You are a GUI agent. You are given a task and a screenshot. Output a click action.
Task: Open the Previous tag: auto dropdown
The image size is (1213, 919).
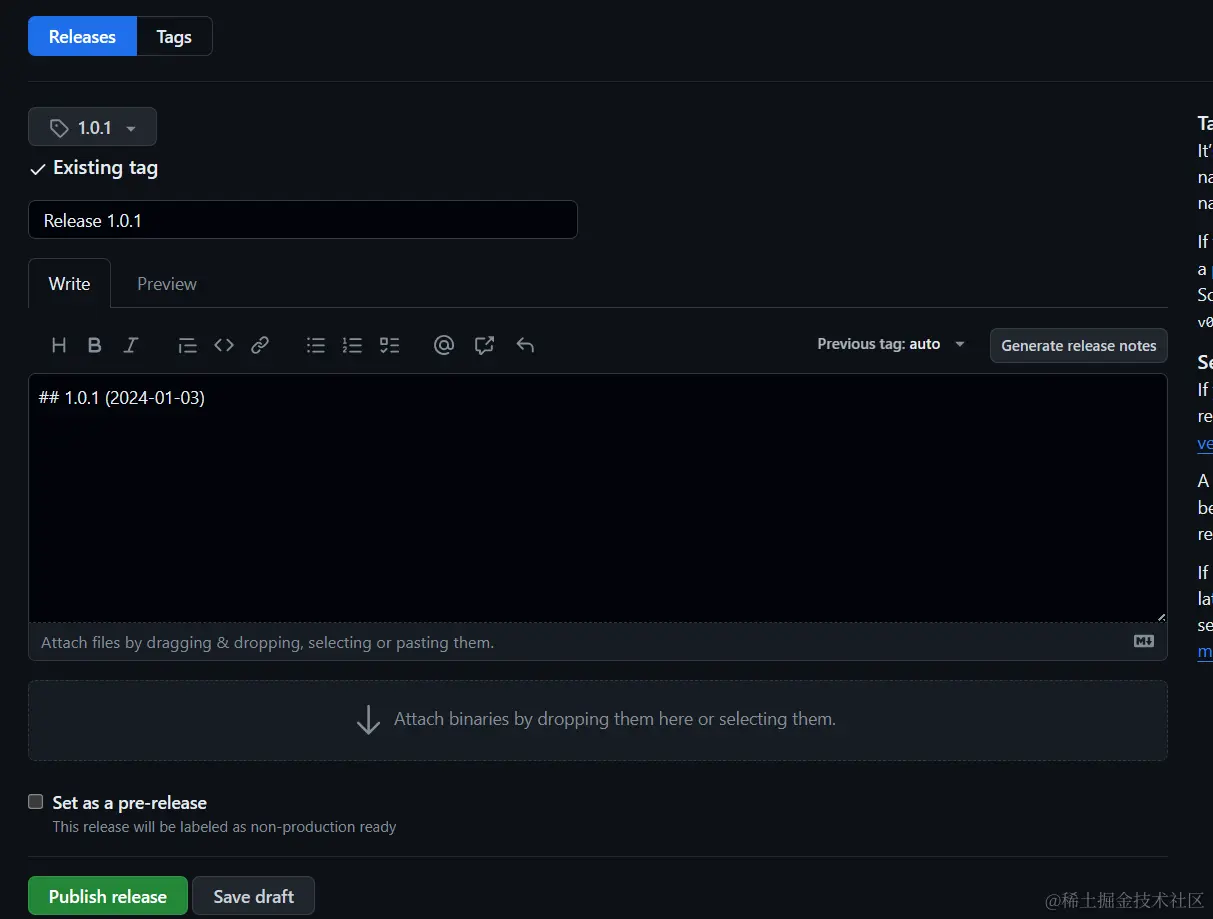(x=891, y=344)
